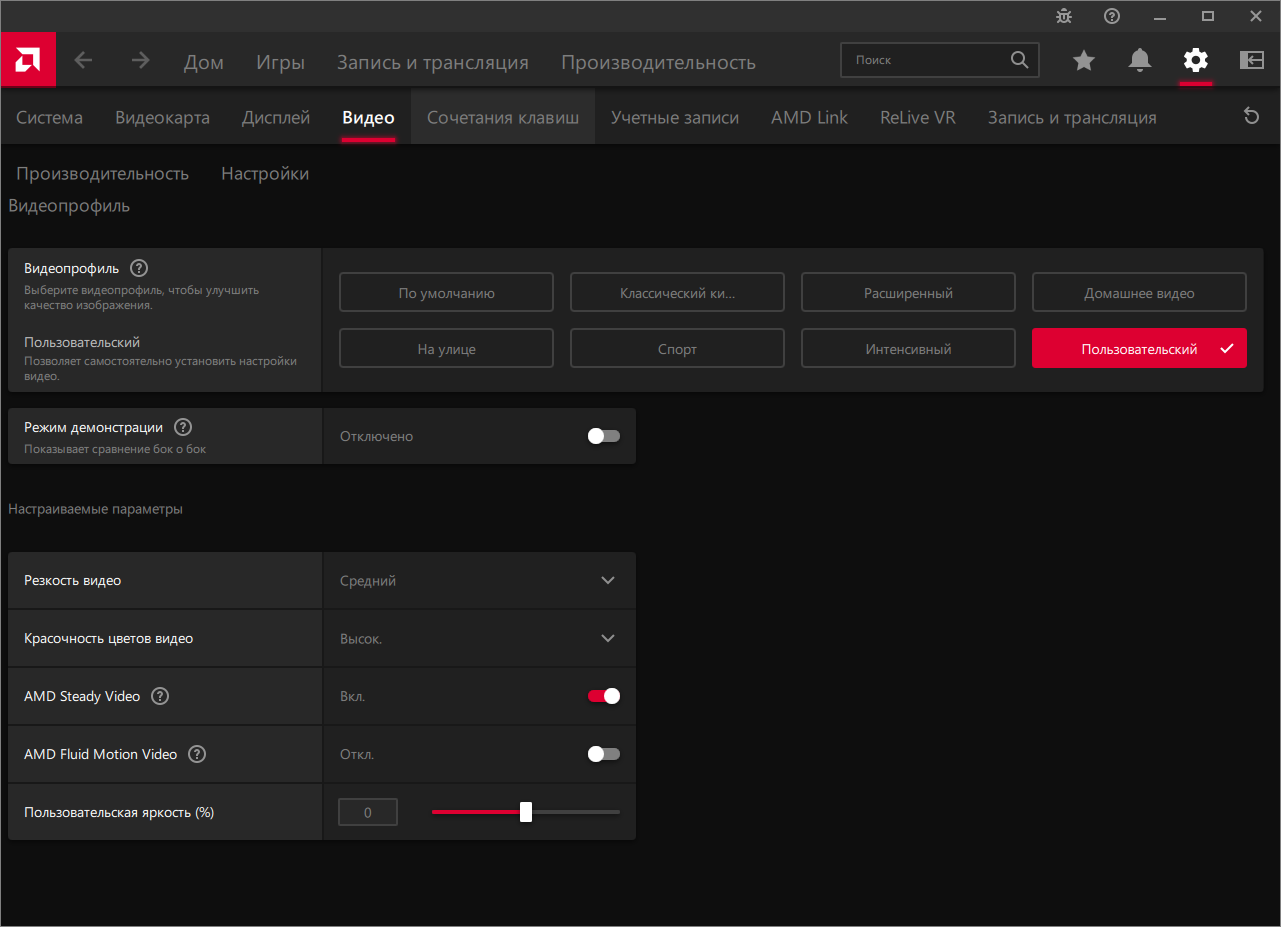Select Пользовательский video profile button
The height and width of the screenshot is (927, 1281).
[1139, 349]
